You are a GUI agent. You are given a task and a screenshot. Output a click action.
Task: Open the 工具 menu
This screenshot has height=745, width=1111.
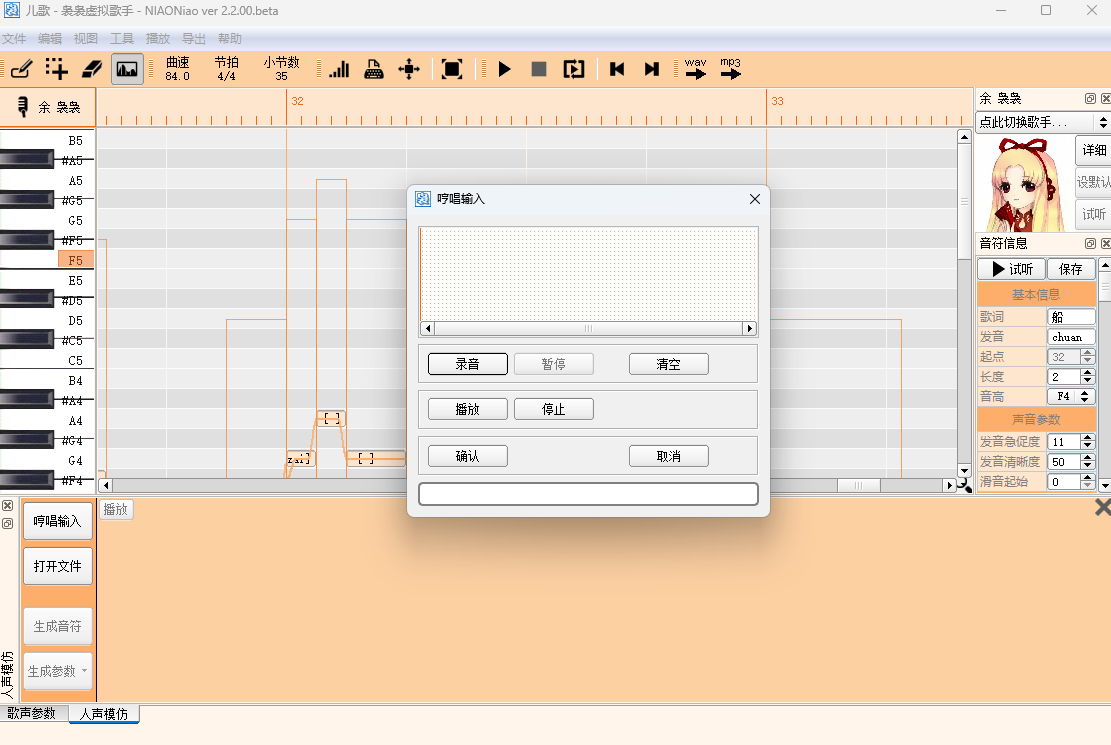122,39
